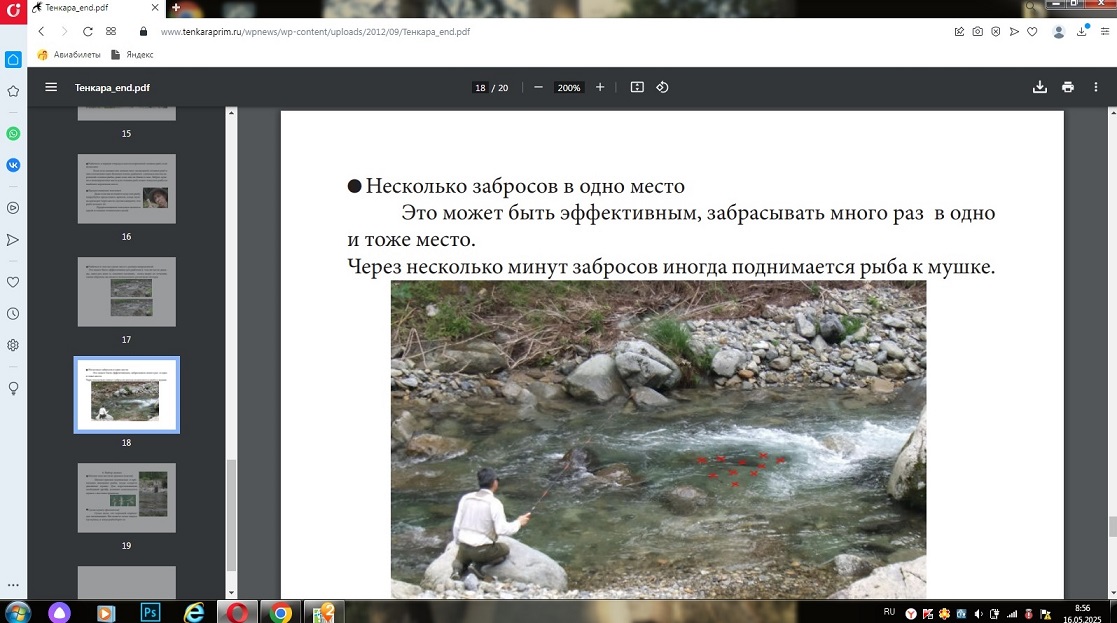Print the PDF document

1068,88
